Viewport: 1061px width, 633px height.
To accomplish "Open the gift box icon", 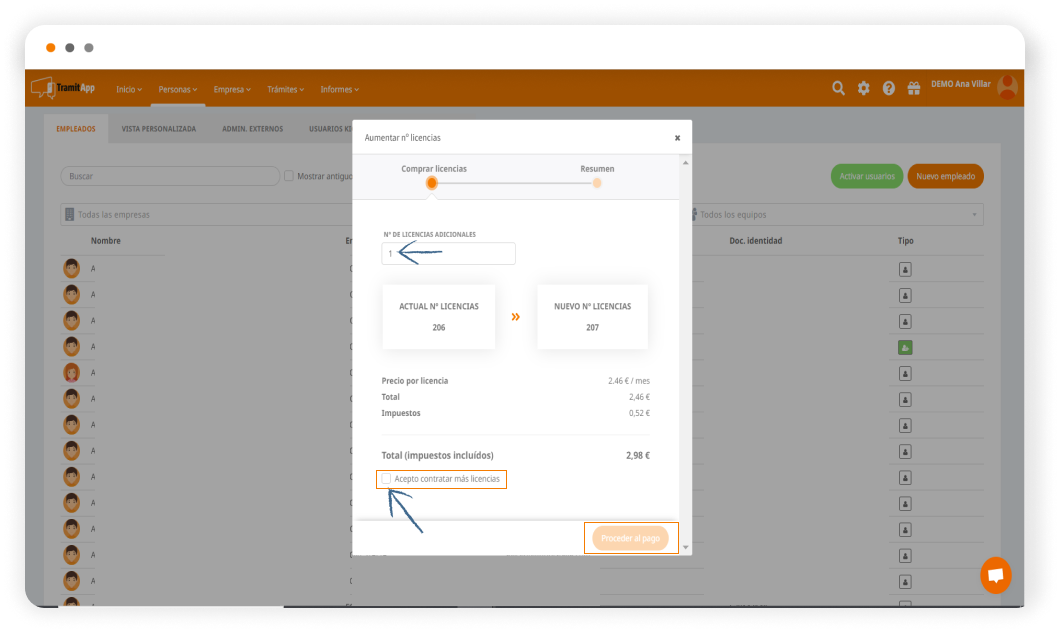I will pos(913,88).
